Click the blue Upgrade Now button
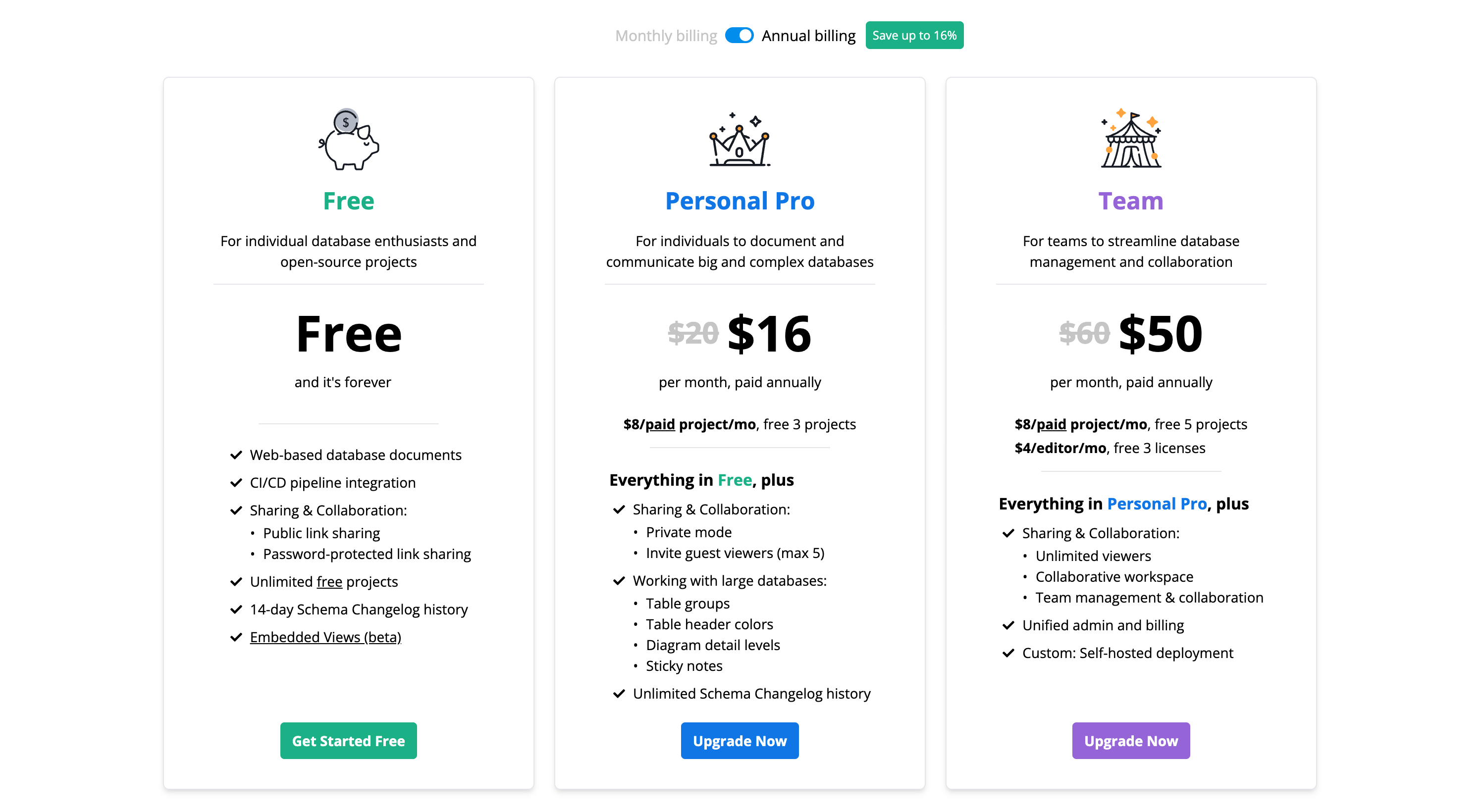 point(740,741)
